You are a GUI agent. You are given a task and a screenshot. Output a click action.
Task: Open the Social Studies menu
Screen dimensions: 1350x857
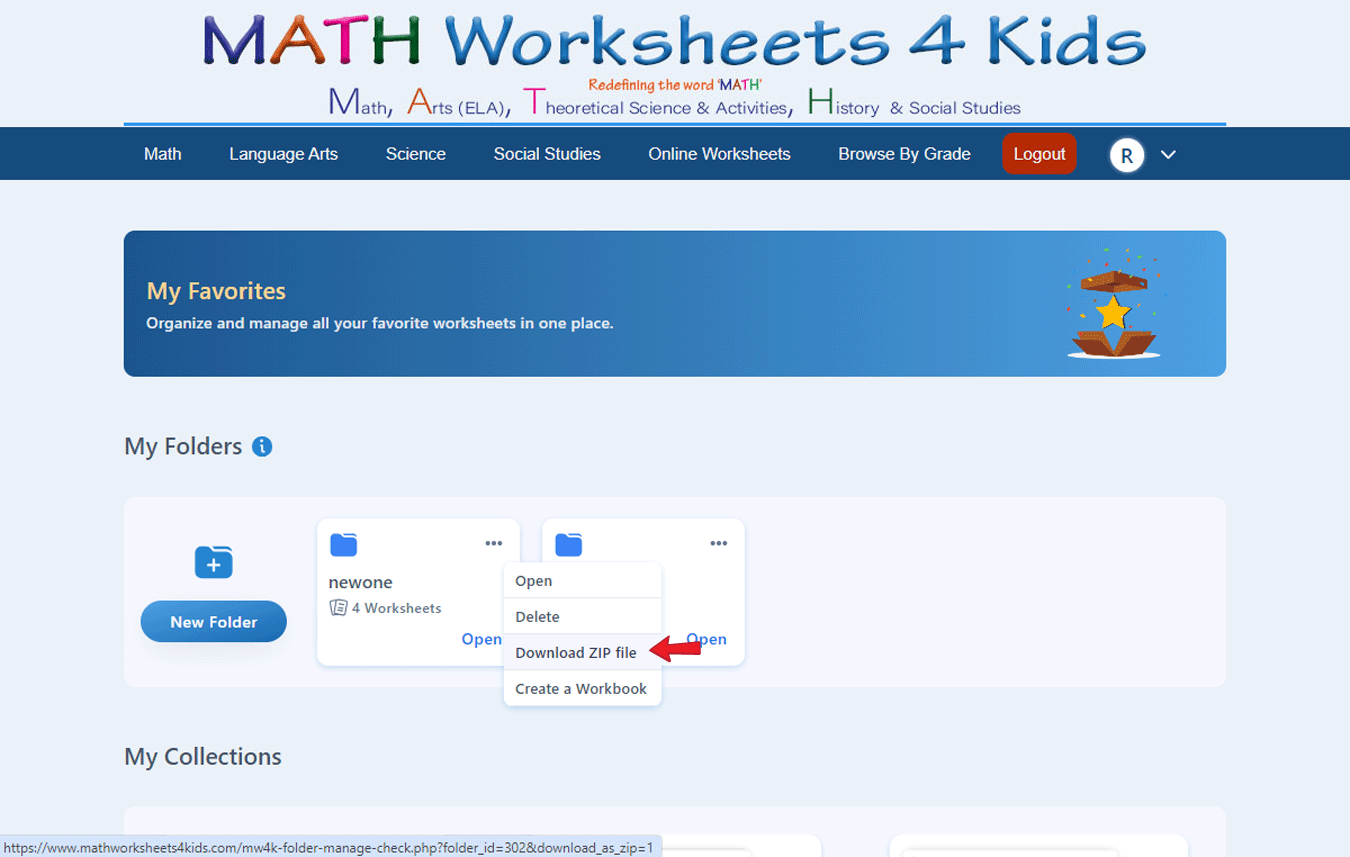click(x=547, y=154)
